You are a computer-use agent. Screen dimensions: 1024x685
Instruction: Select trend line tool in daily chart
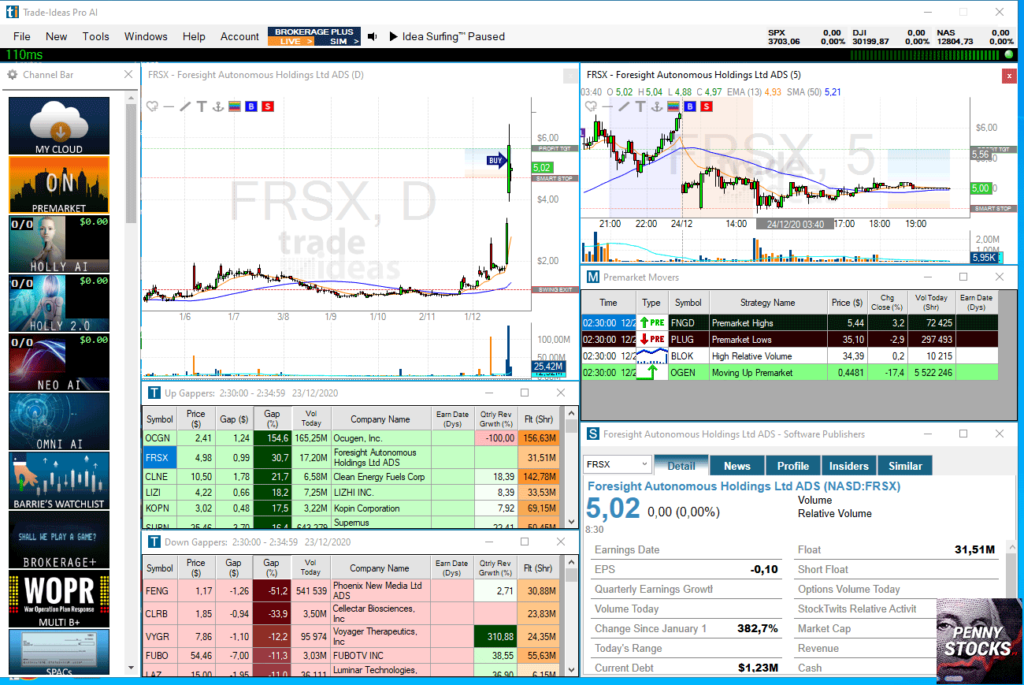185,106
